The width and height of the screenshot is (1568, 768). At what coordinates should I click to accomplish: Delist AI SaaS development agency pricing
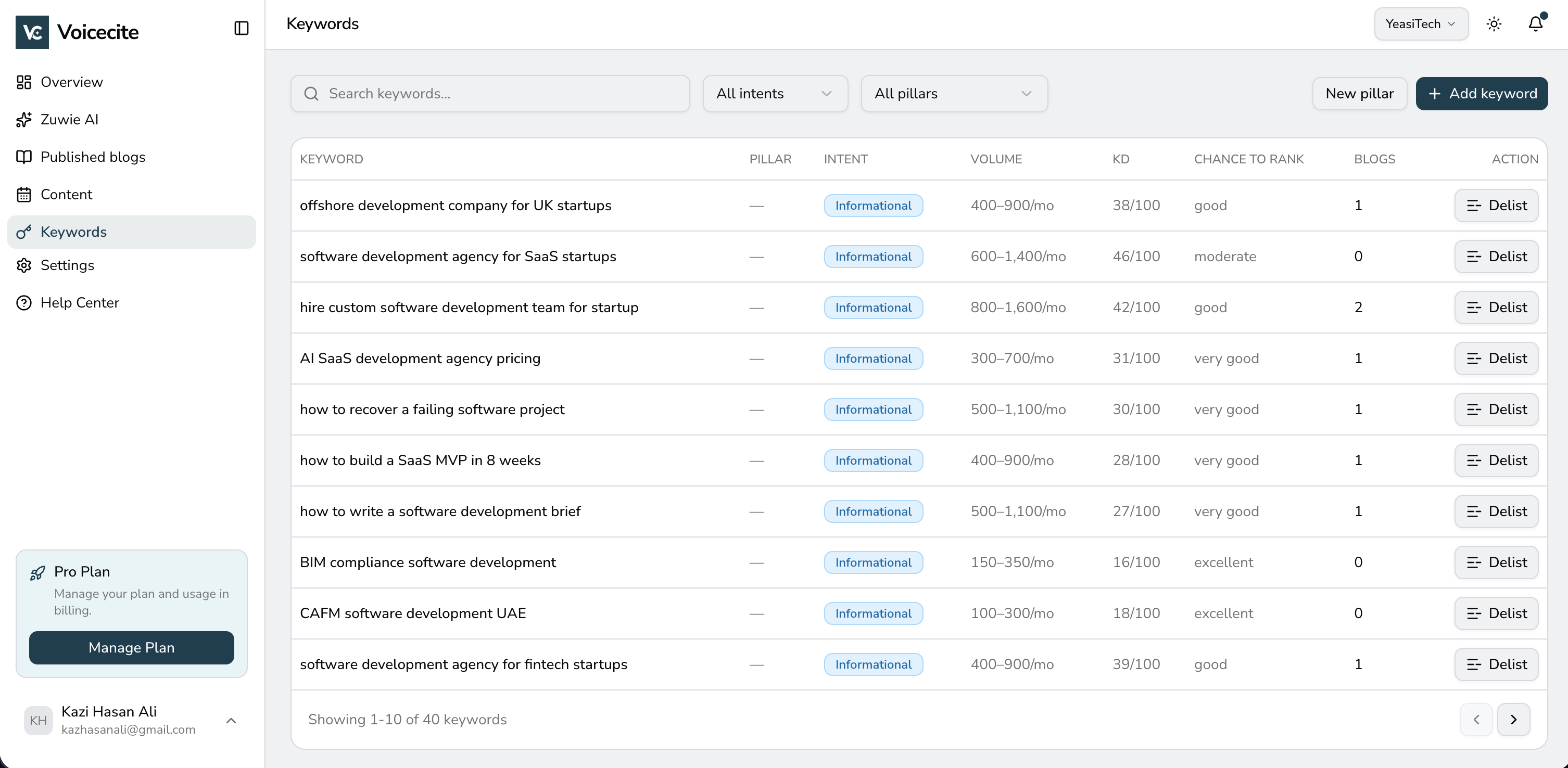point(1496,359)
